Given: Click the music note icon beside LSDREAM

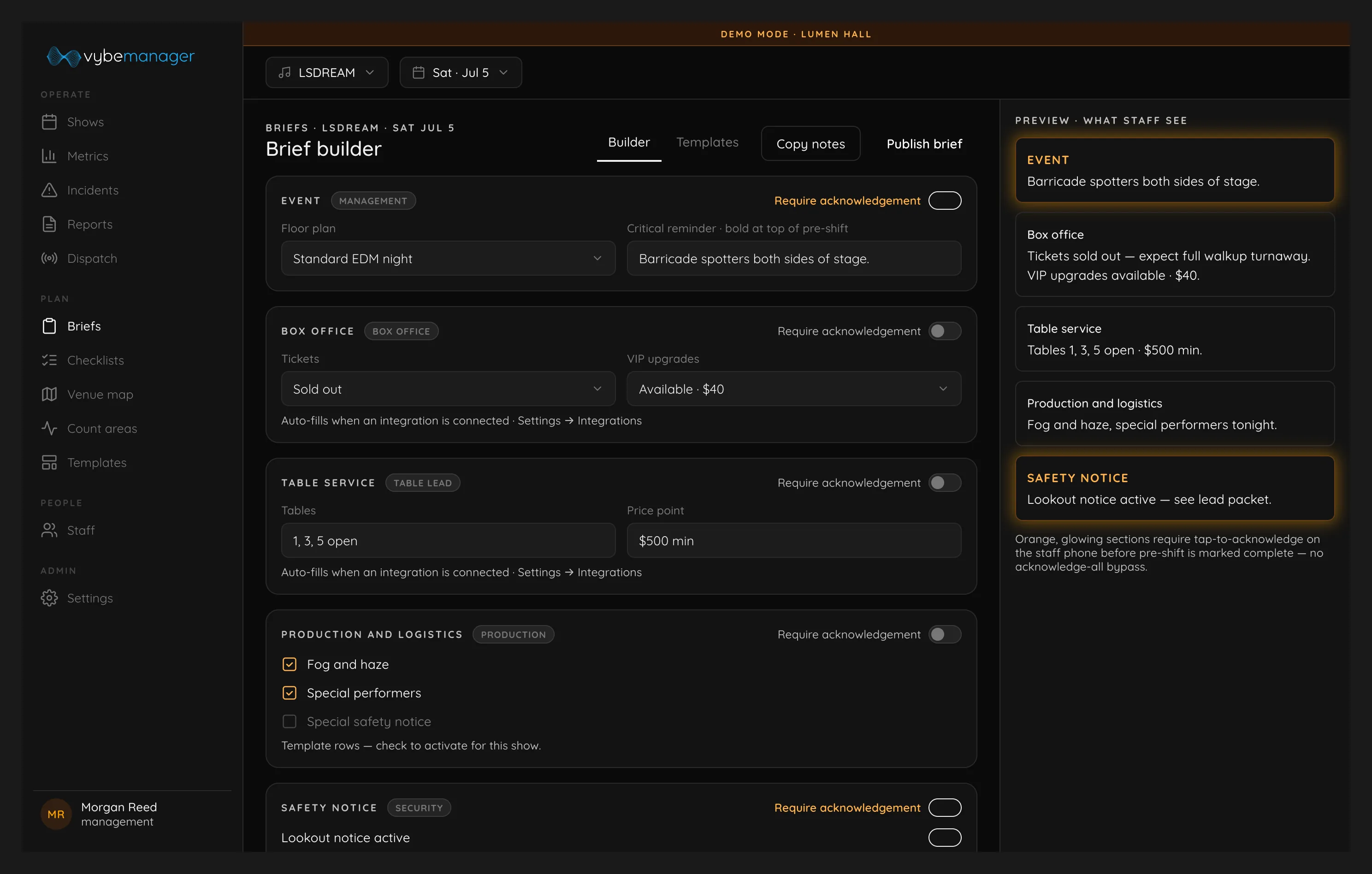Looking at the screenshot, I should click(285, 73).
